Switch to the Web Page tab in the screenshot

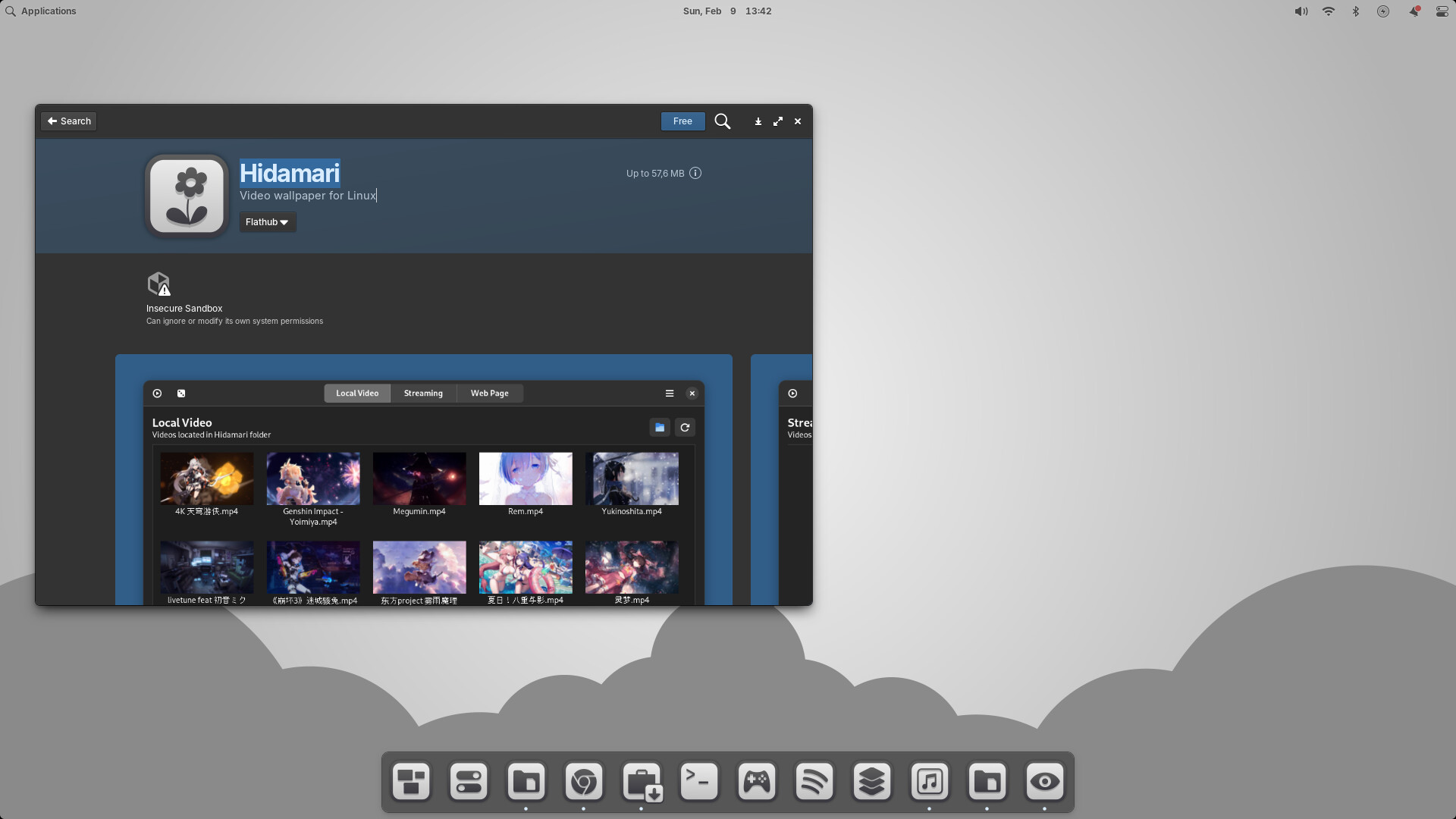[490, 393]
